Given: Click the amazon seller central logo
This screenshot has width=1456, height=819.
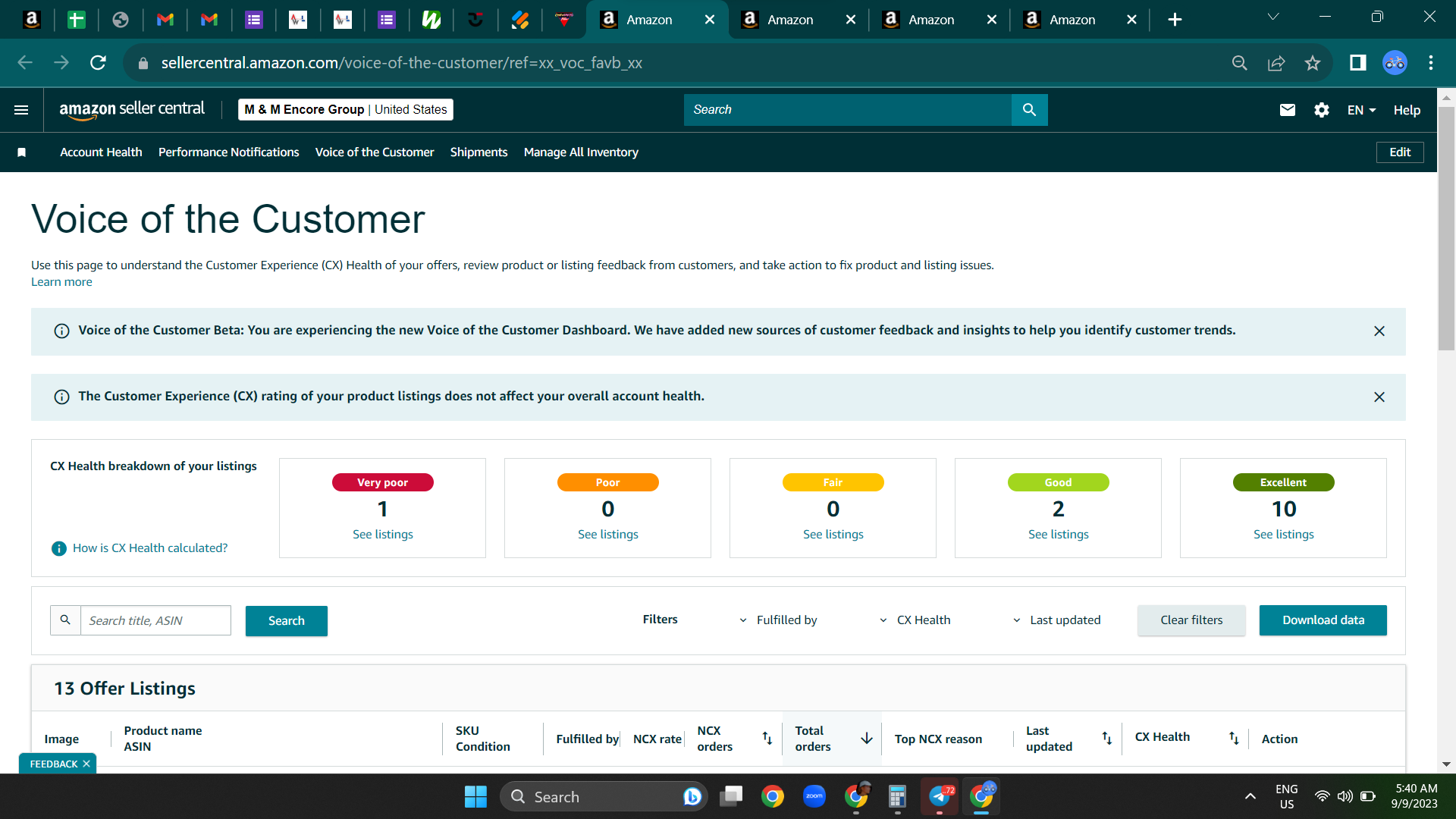Looking at the screenshot, I should [132, 110].
